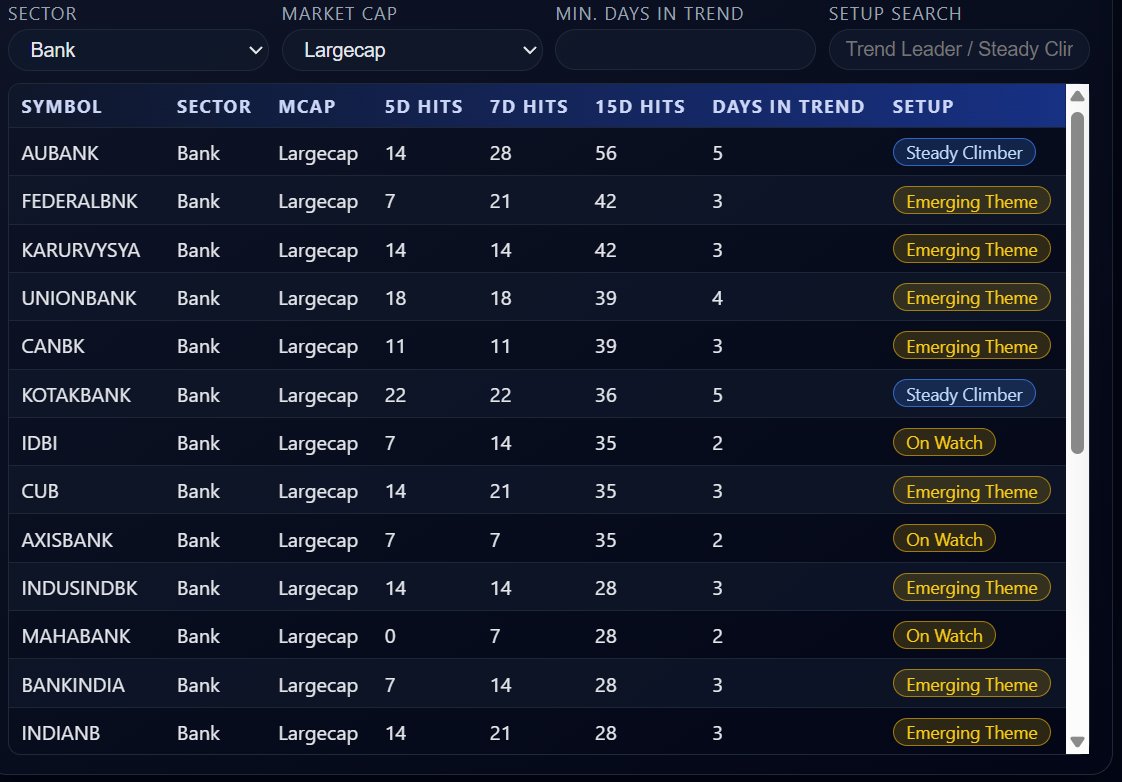Select the UNIONBANK symbol
The height and width of the screenshot is (782, 1122).
[x=79, y=298]
